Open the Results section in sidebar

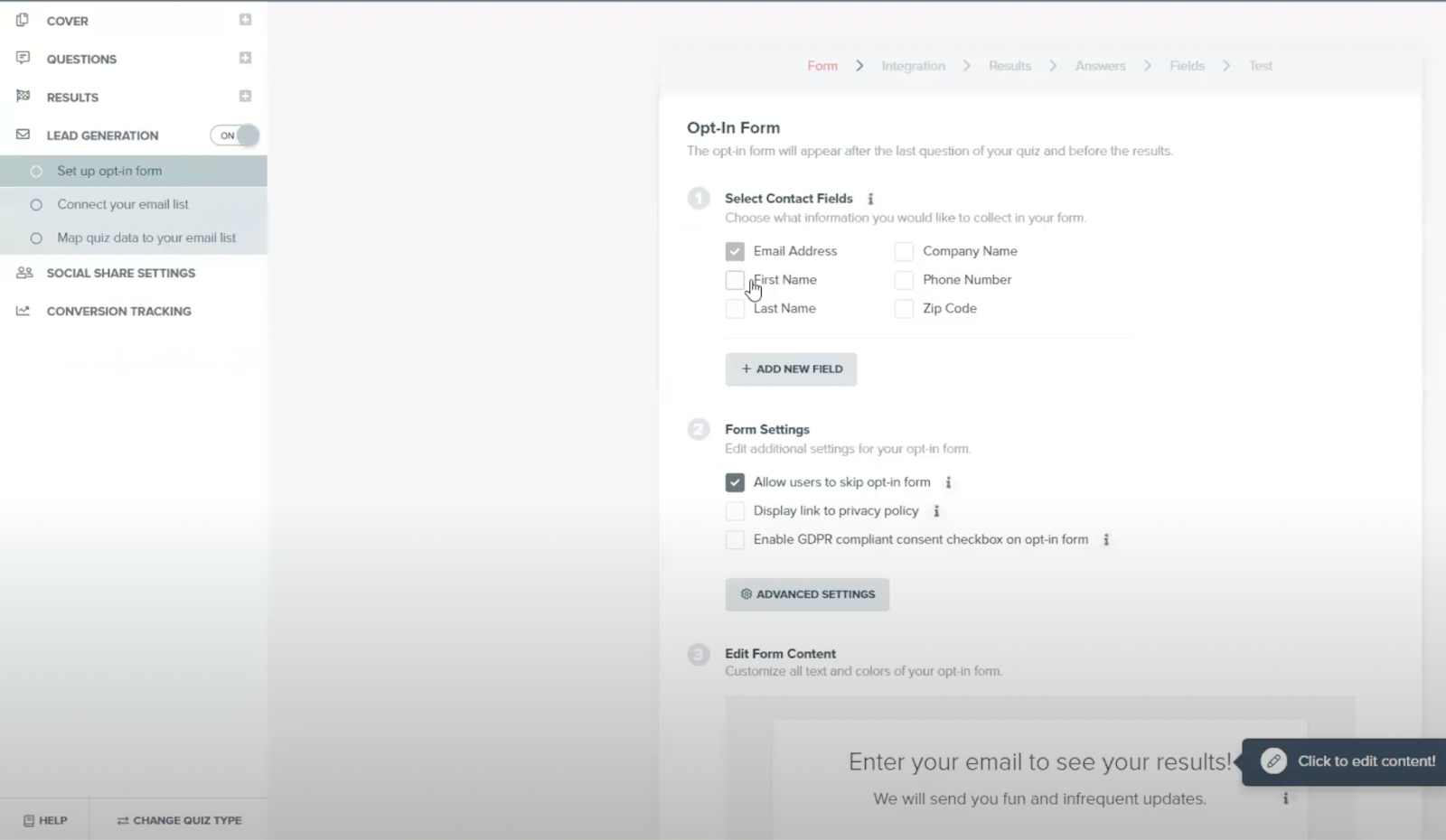click(72, 97)
